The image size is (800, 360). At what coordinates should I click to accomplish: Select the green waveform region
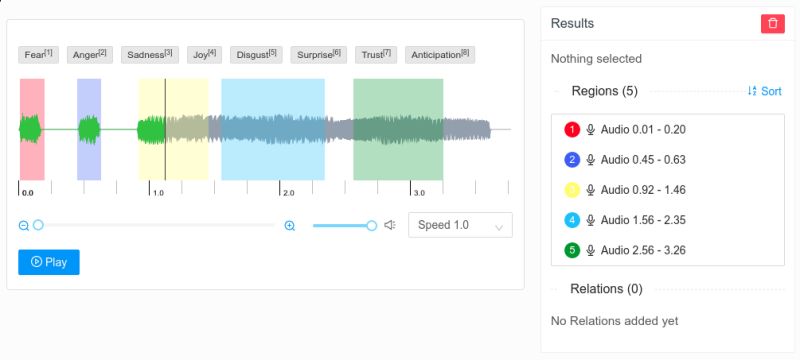398,130
